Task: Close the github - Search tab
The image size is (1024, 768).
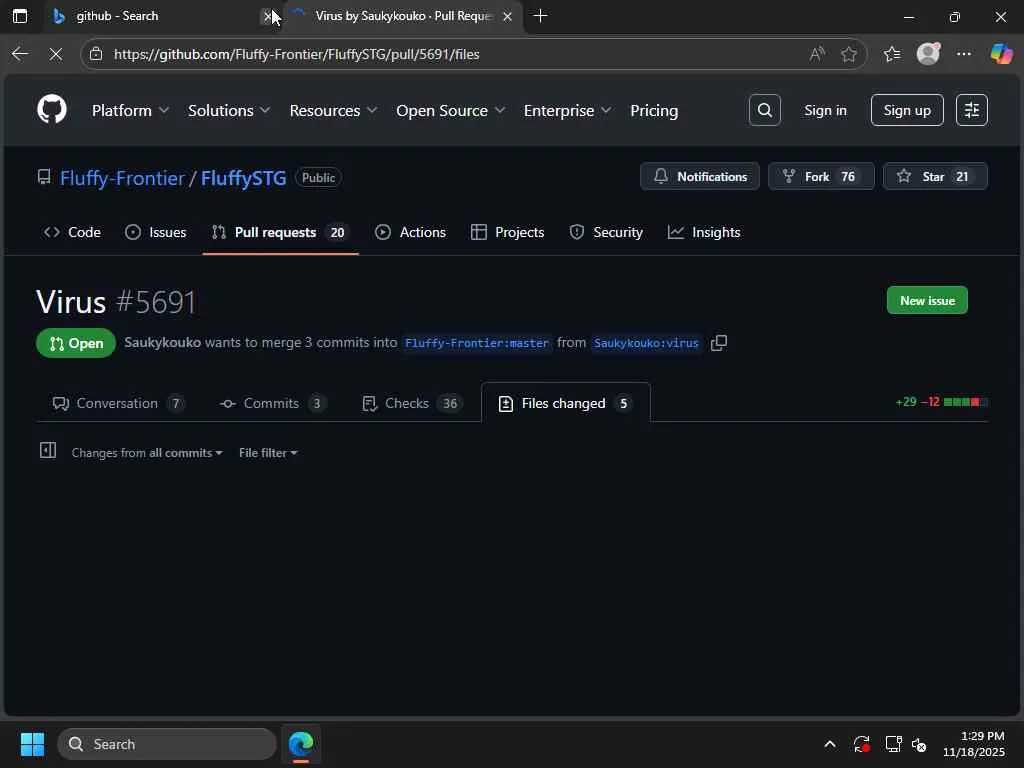Action: 267,16
